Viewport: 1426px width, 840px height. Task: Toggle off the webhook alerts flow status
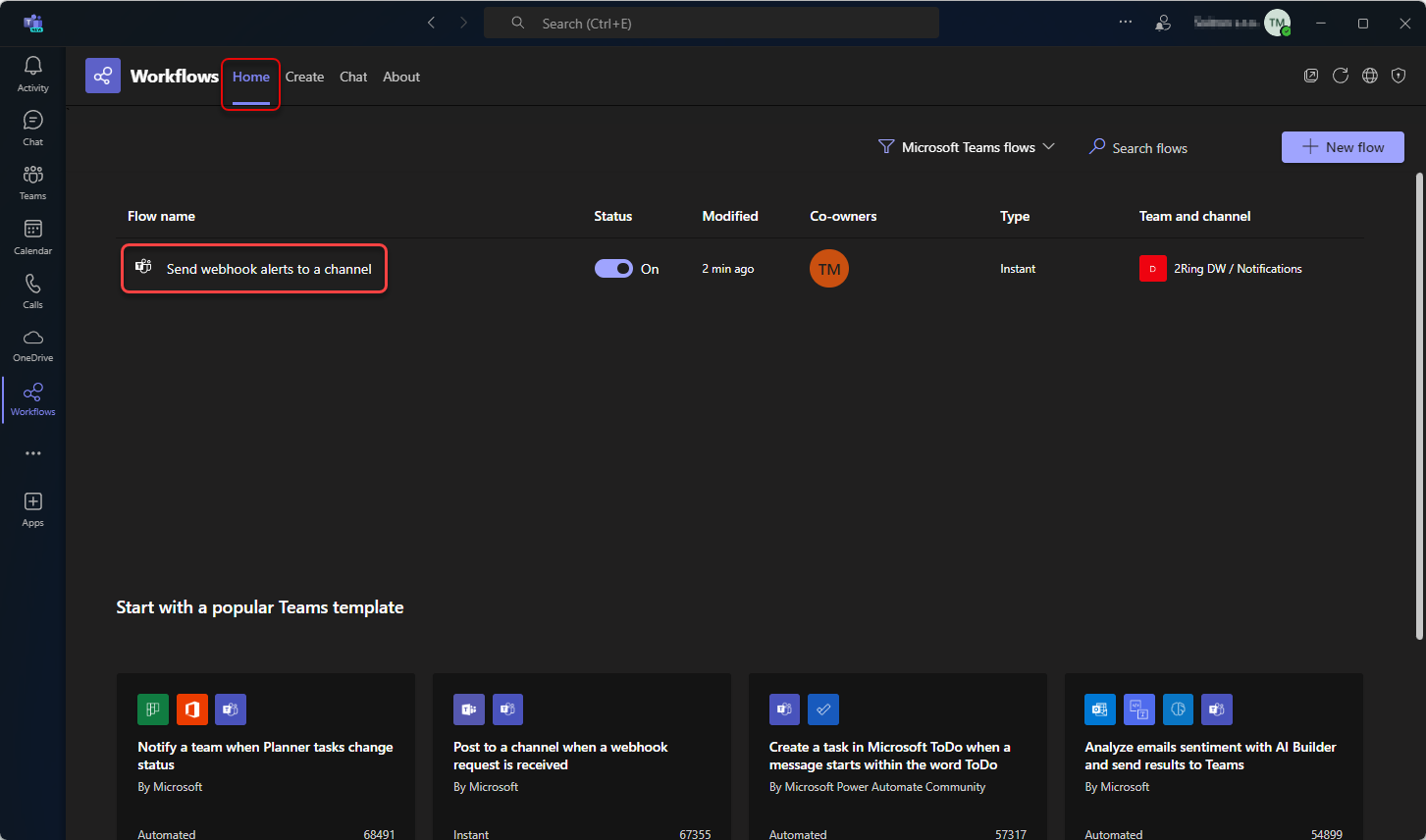click(x=613, y=269)
